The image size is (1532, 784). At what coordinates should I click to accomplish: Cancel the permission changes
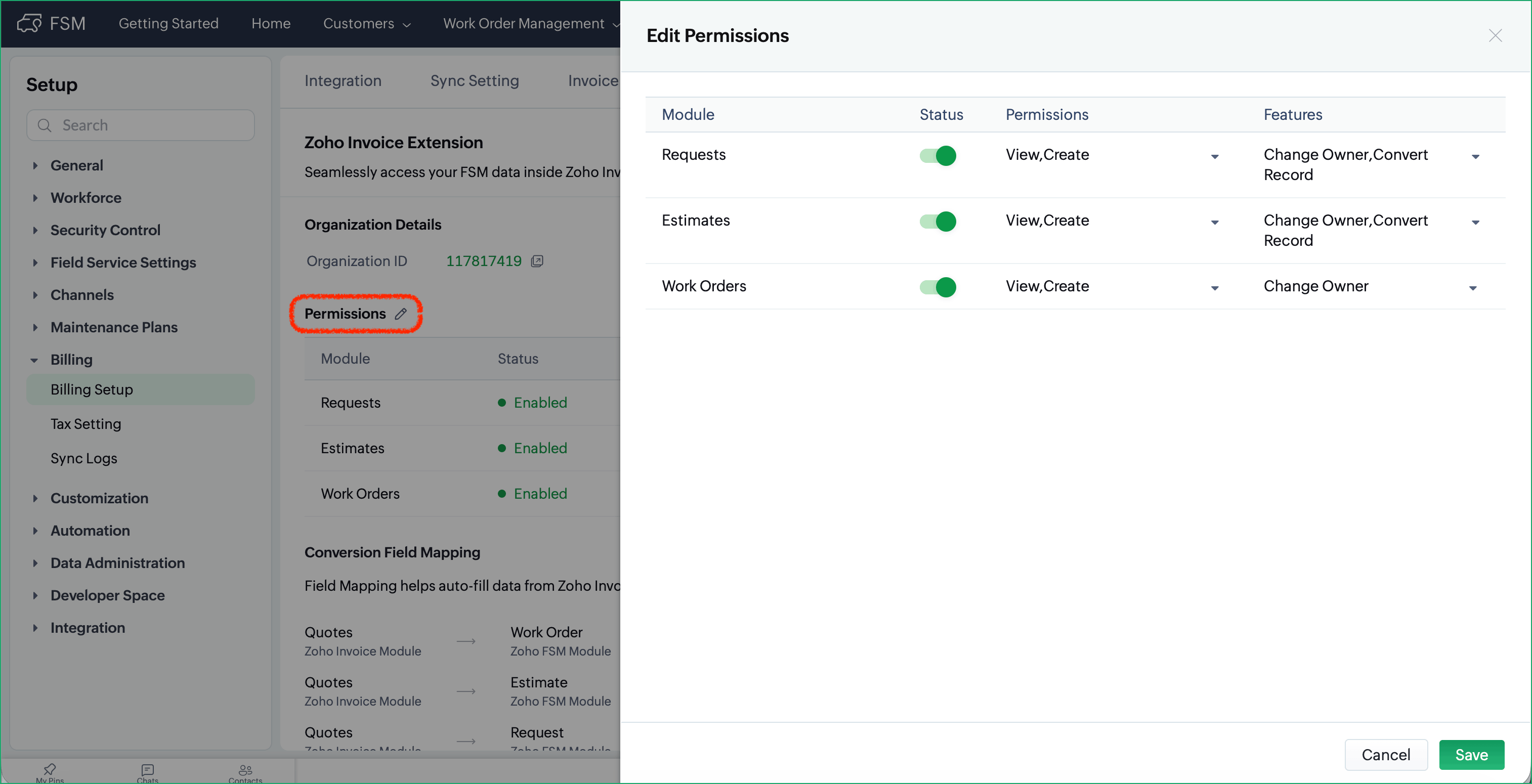point(1385,754)
